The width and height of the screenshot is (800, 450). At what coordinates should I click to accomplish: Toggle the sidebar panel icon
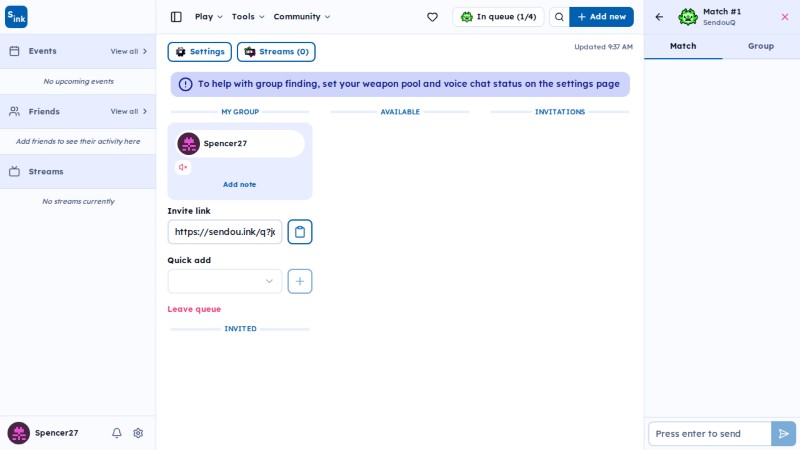(176, 17)
